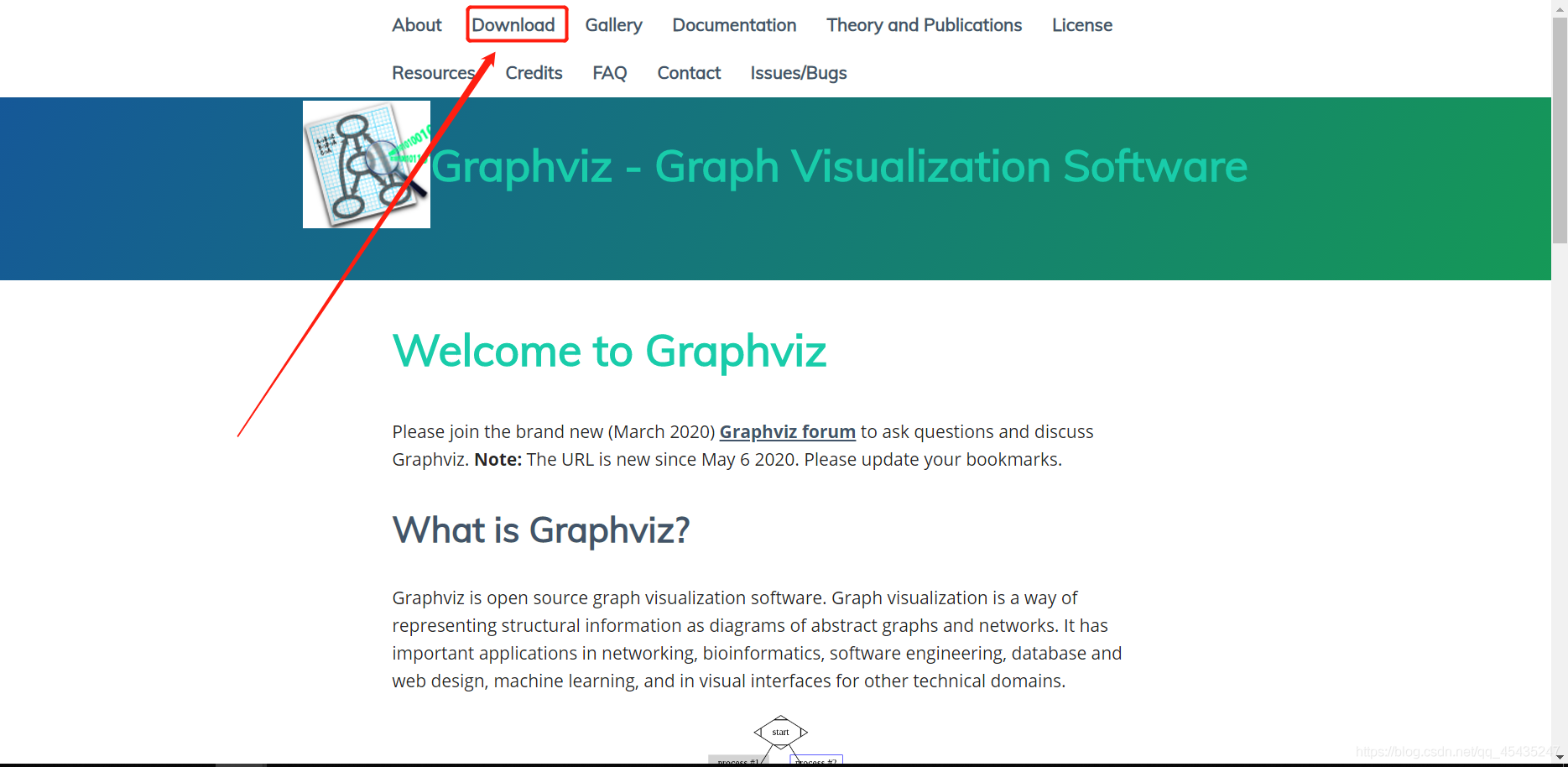Click the Graphviz logo image
The image size is (1568, 767).
[366, 163]
